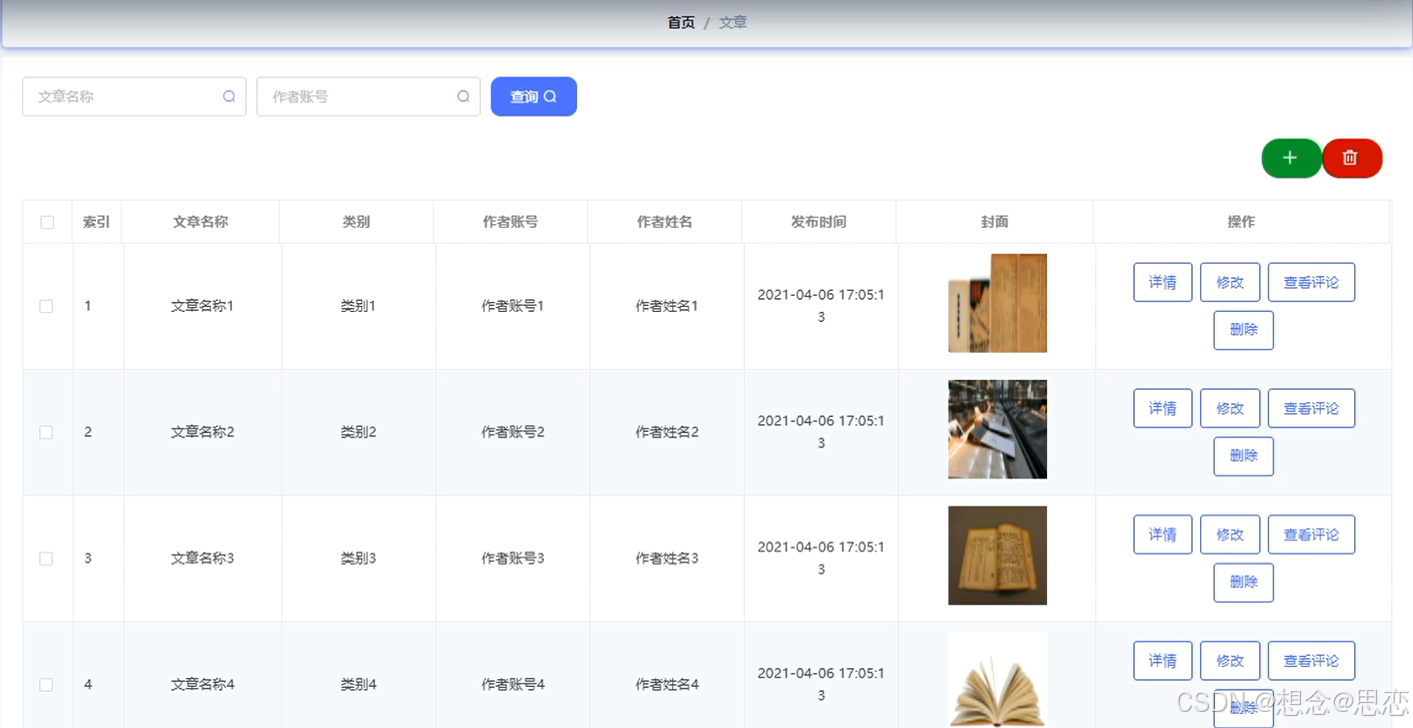Click the 索引 column header
This screenshot has width=1413, height=728.
tap(96, 222)
